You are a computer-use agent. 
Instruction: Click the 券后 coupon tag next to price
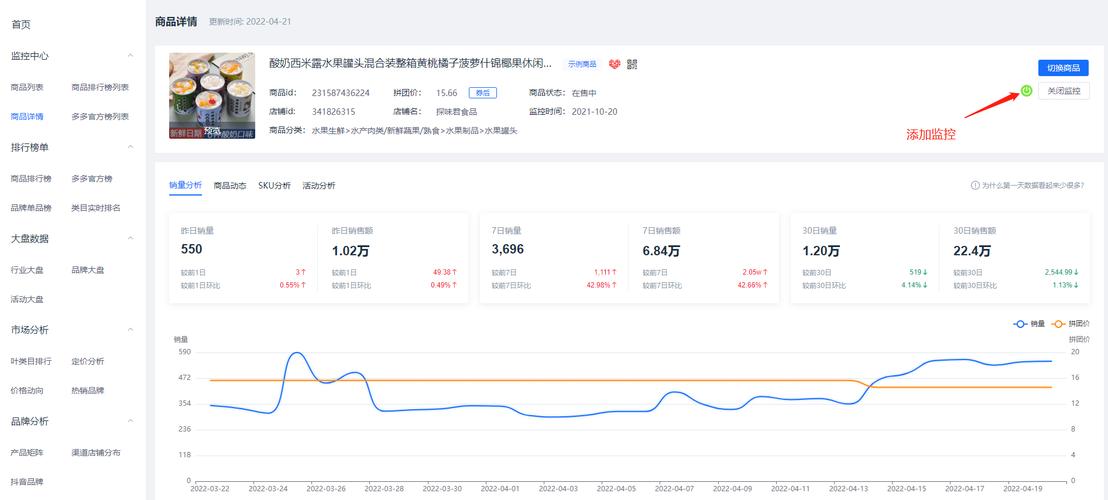483,92
